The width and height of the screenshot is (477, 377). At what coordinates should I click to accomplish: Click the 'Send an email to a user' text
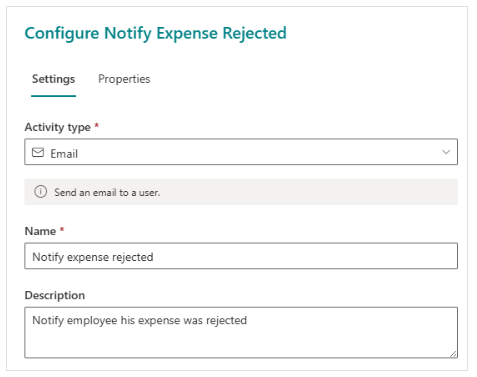pos(107,192)
